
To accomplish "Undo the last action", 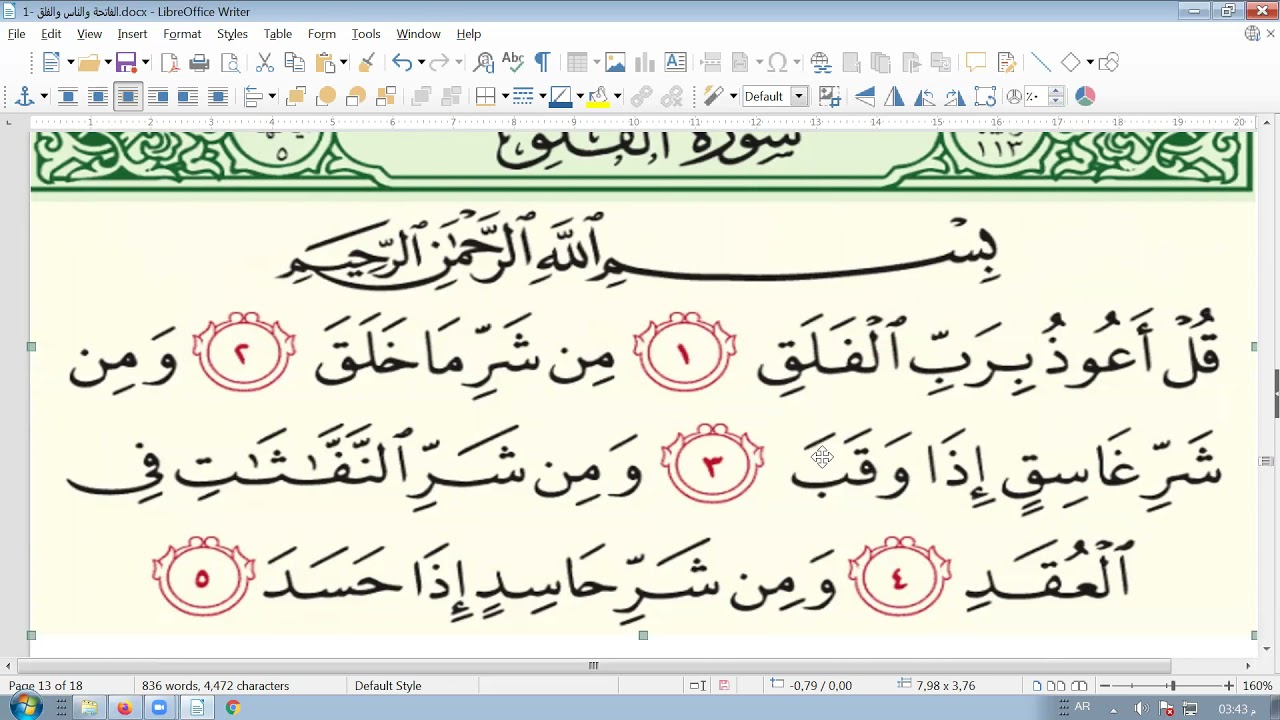I will 401,63.
